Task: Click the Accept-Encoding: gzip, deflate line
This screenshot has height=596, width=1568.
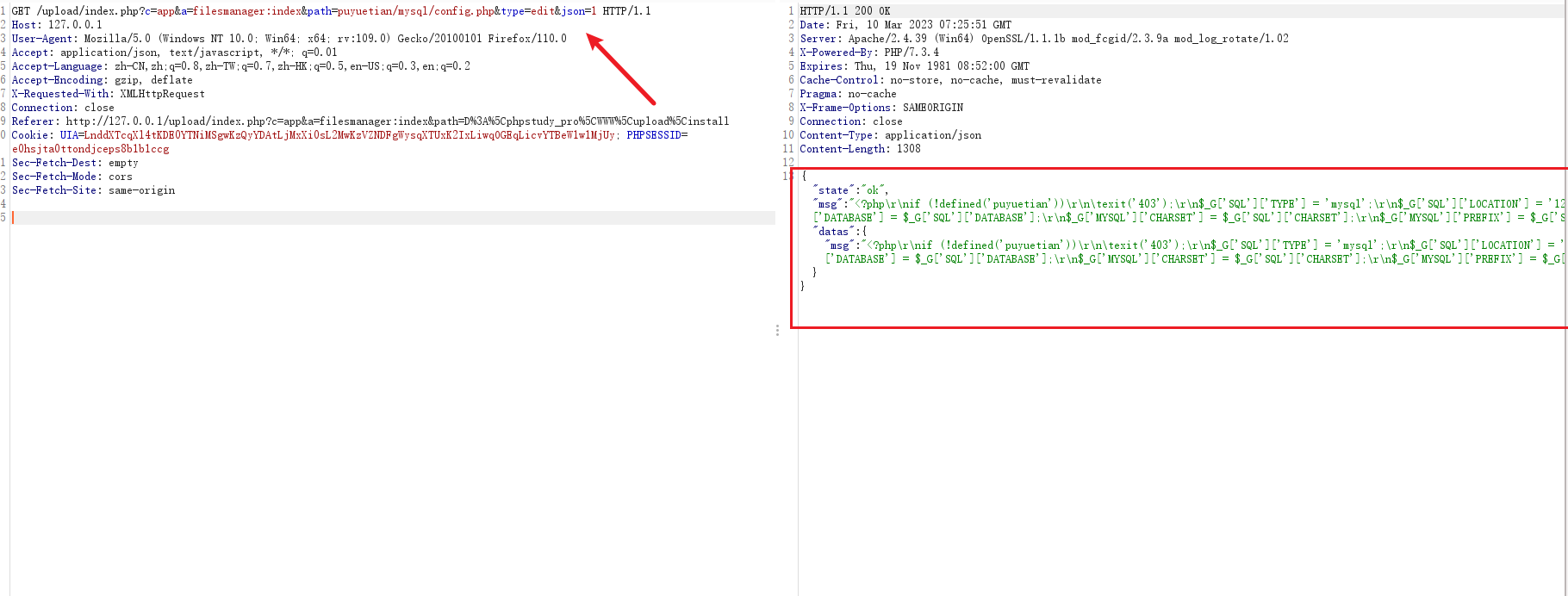Action: coord(103,80)
